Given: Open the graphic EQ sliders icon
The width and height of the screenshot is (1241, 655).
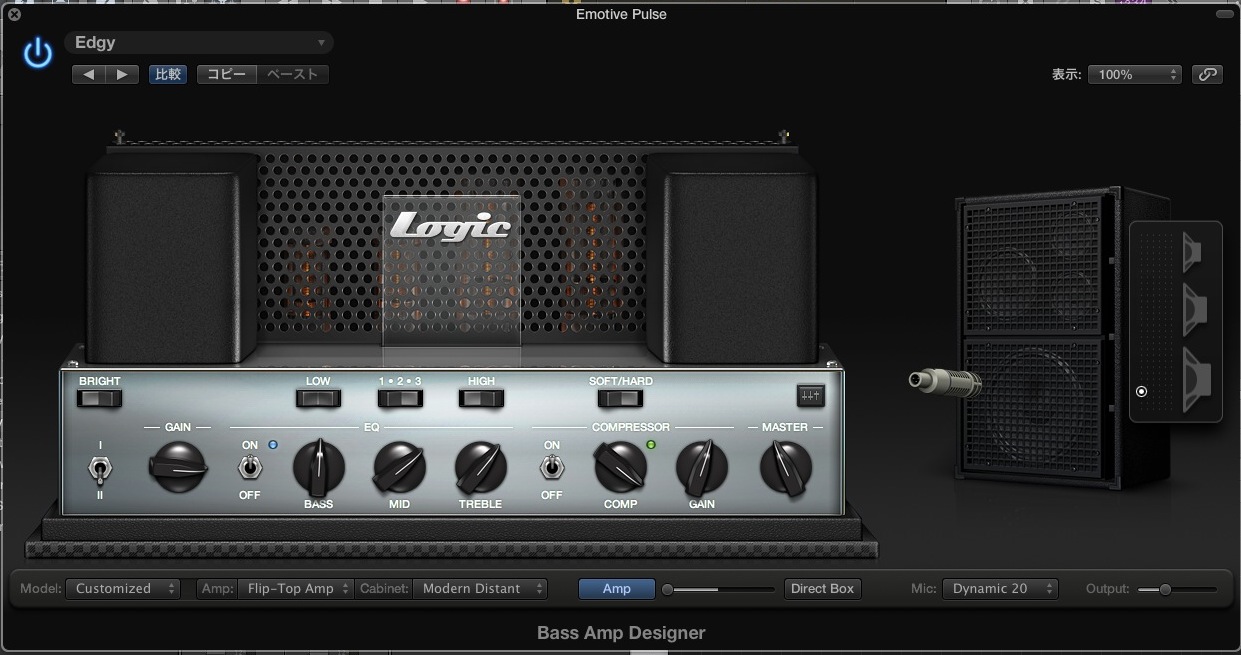Looking at the screenshot, I should [810, 395].
